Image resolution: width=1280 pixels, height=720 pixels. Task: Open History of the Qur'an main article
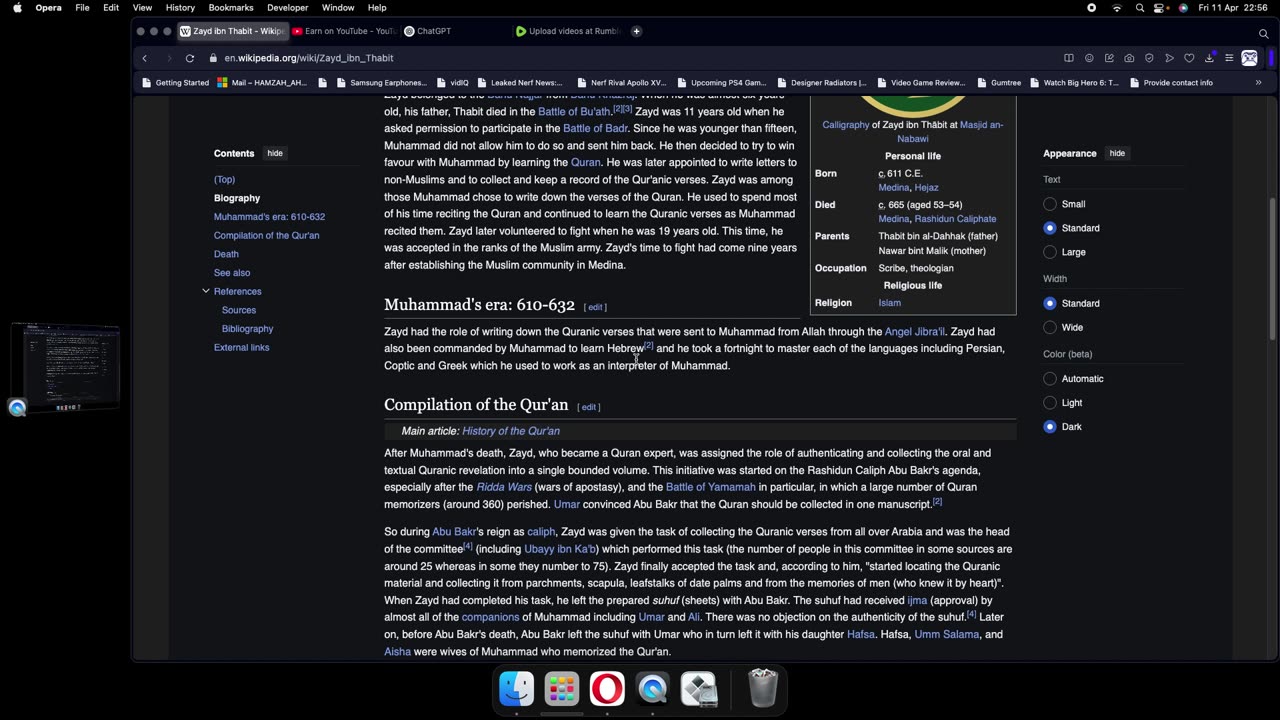pyautogui.click(x=511, y=431)
